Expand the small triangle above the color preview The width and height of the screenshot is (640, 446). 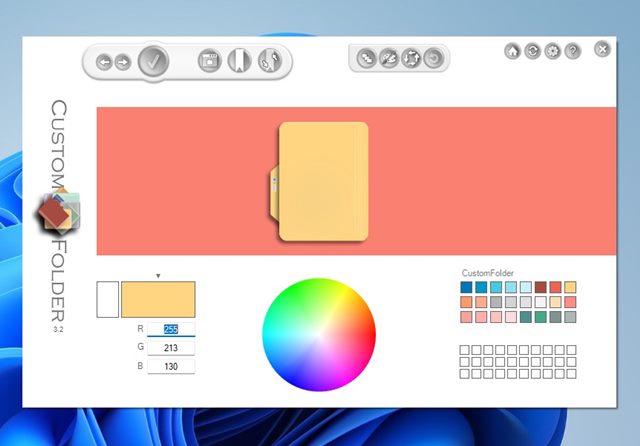158,276
